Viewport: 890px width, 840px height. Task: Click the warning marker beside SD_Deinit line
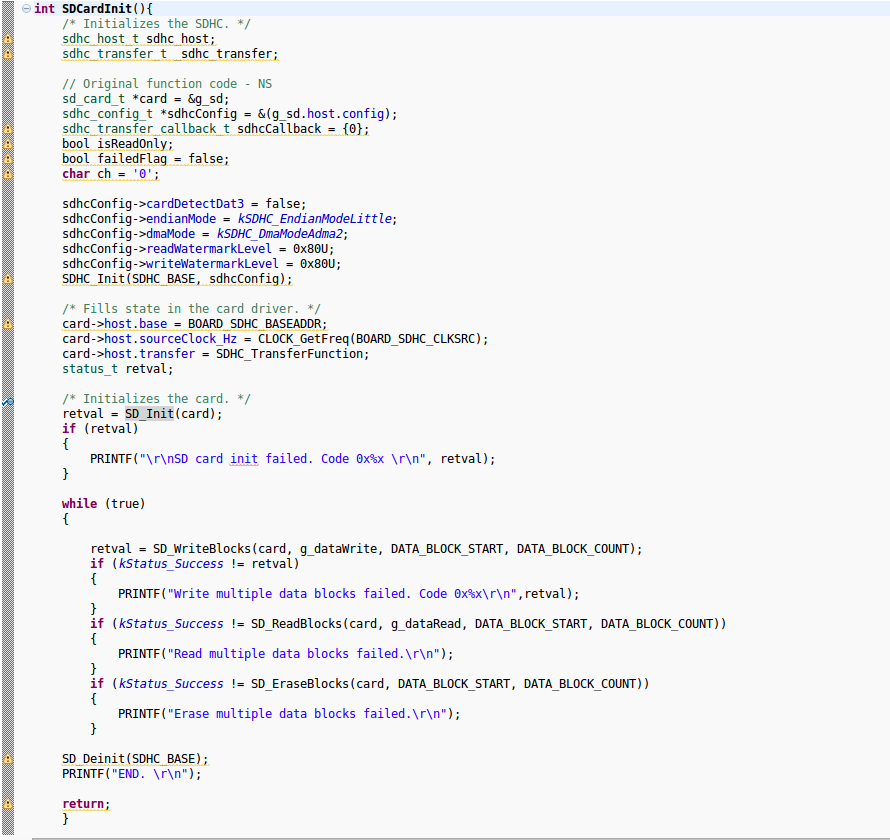tap(7, 758)
